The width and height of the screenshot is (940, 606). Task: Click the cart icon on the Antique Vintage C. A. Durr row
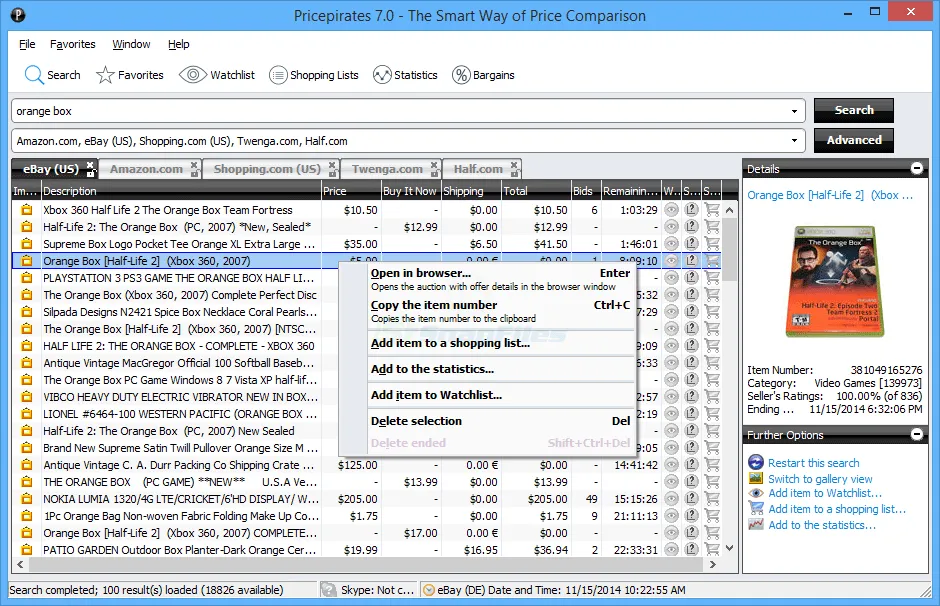tap(712, 465)
